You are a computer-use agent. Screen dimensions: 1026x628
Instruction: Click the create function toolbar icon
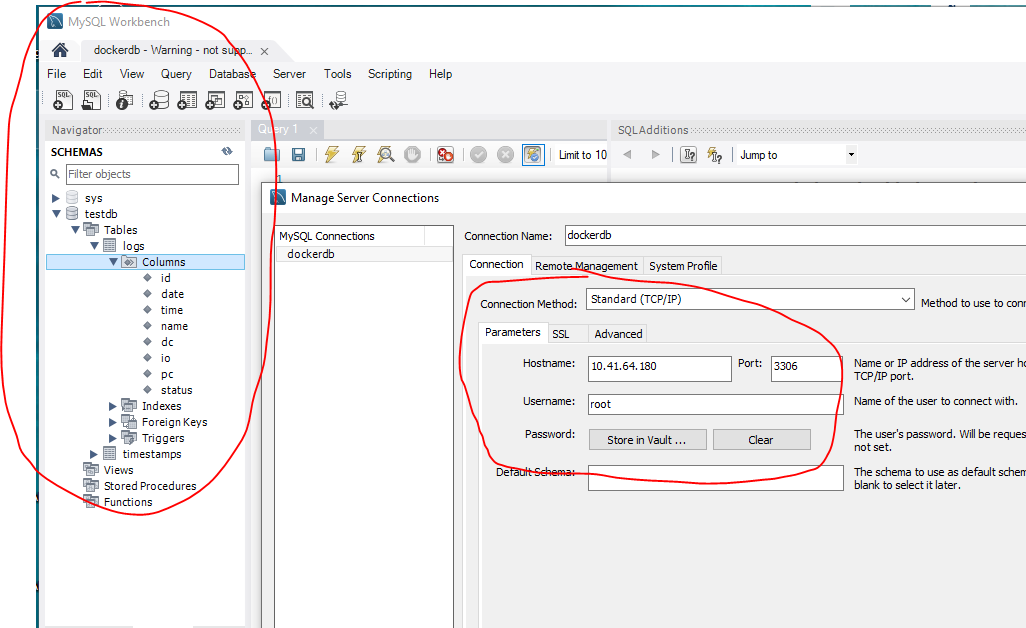[272, 100]
